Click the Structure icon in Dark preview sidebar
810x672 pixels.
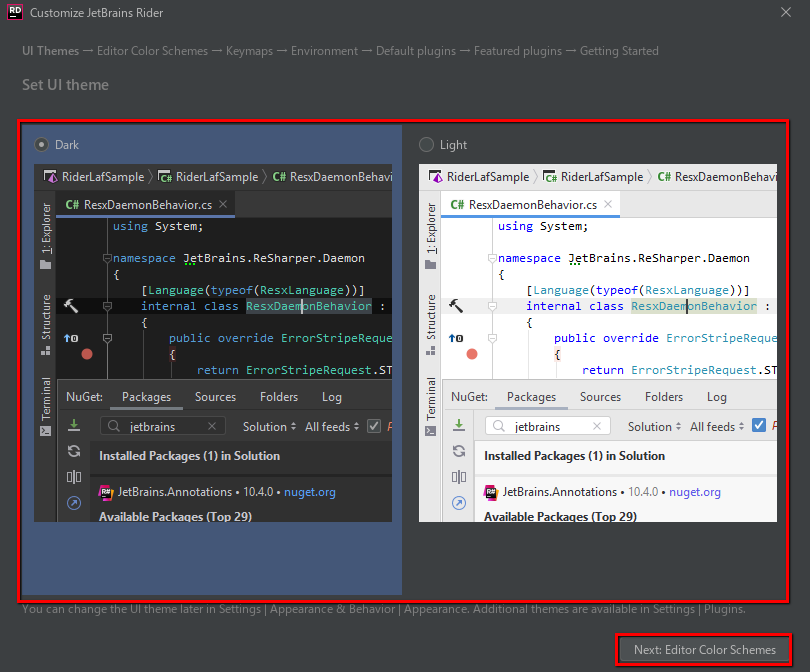[46, 351]
